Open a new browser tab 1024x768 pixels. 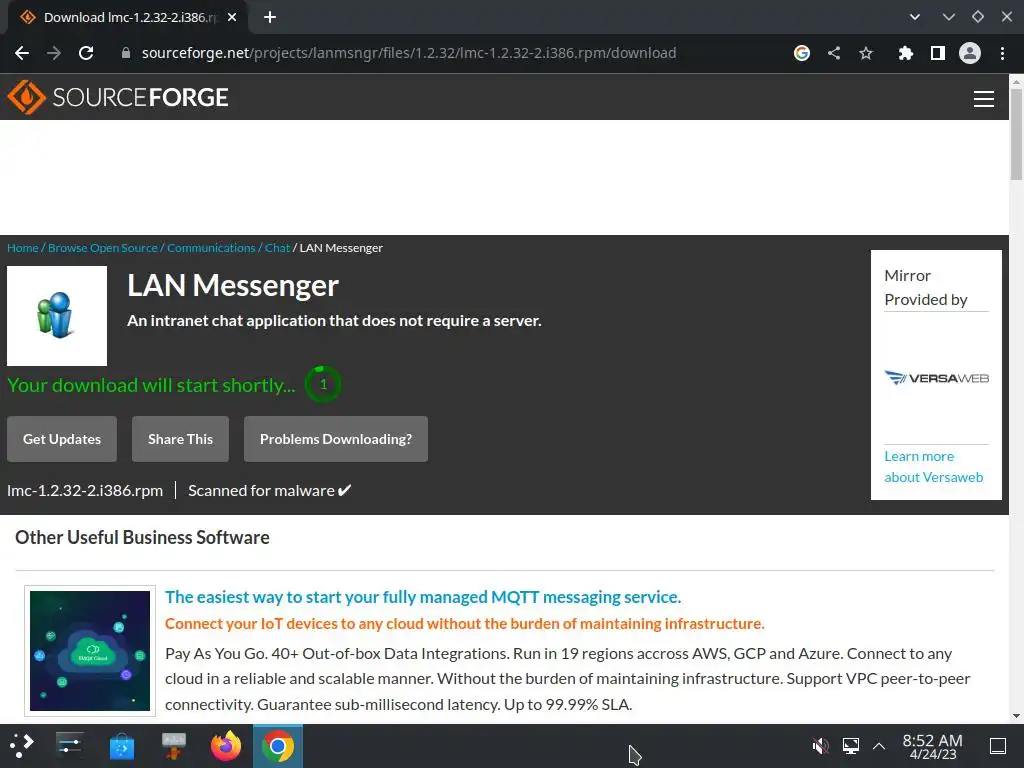click(270, 17)
